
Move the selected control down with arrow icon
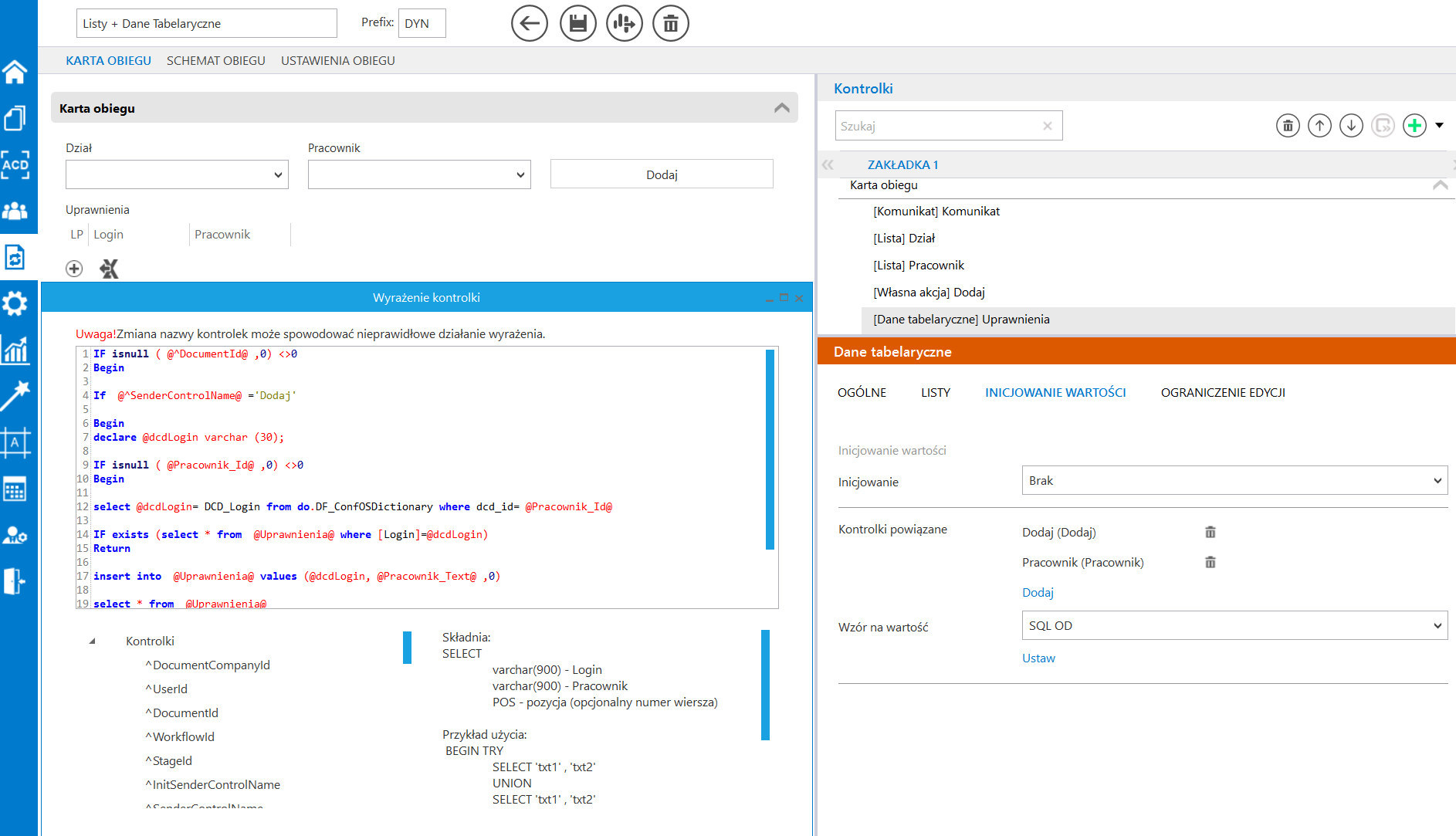(1351, 125)
